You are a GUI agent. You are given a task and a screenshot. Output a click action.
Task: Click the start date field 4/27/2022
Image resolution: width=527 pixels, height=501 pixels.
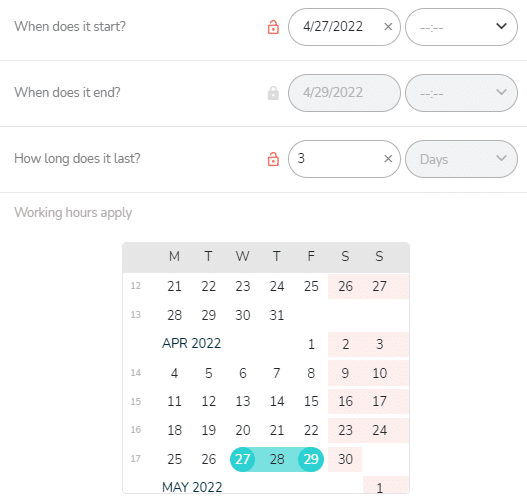click(344, 27)
